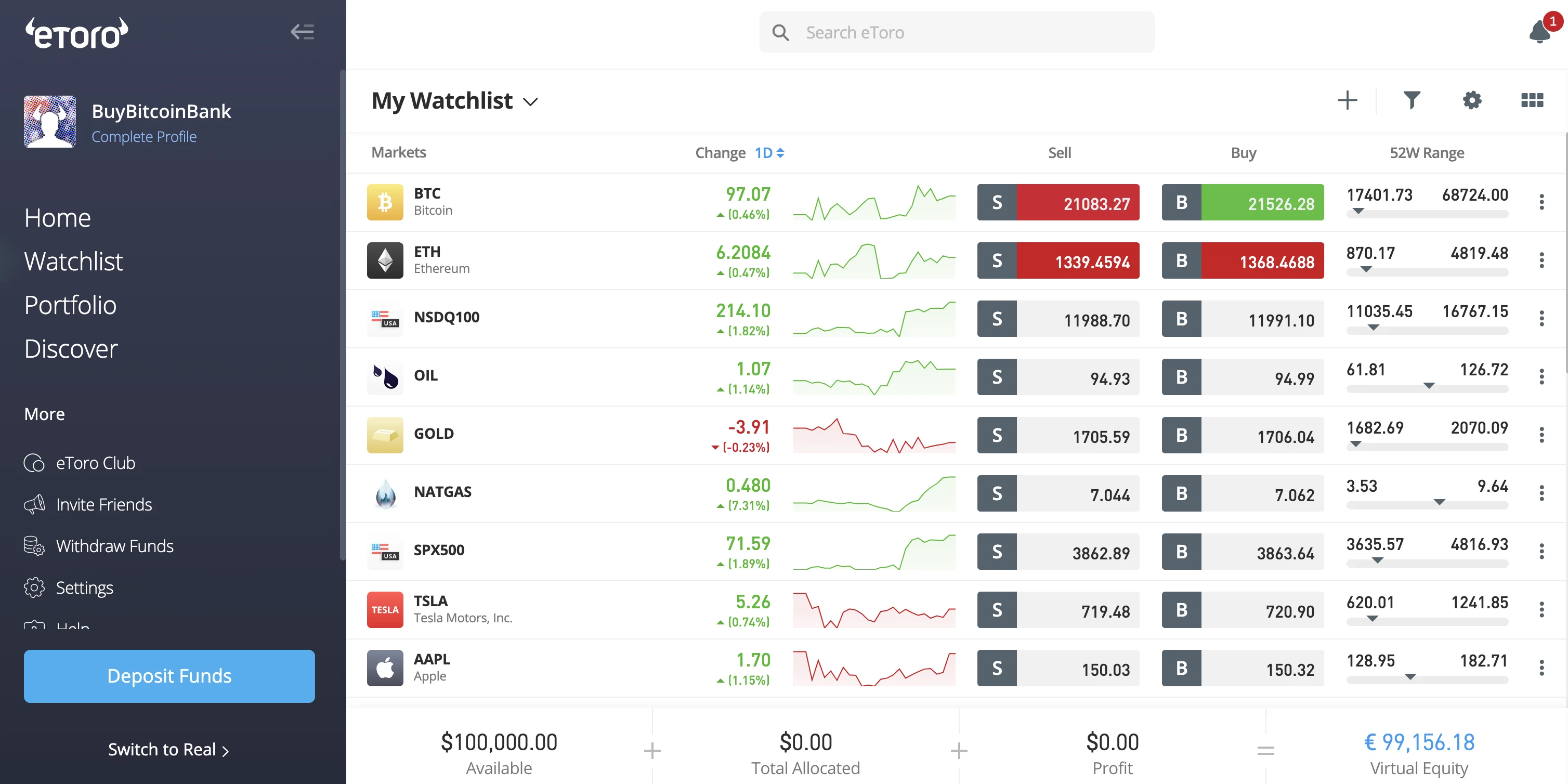Open Watchlist in sidebar
Image resolution: width=1568 pixels, height=784 pixels.
pyautogui.click(x=74, y=262)
